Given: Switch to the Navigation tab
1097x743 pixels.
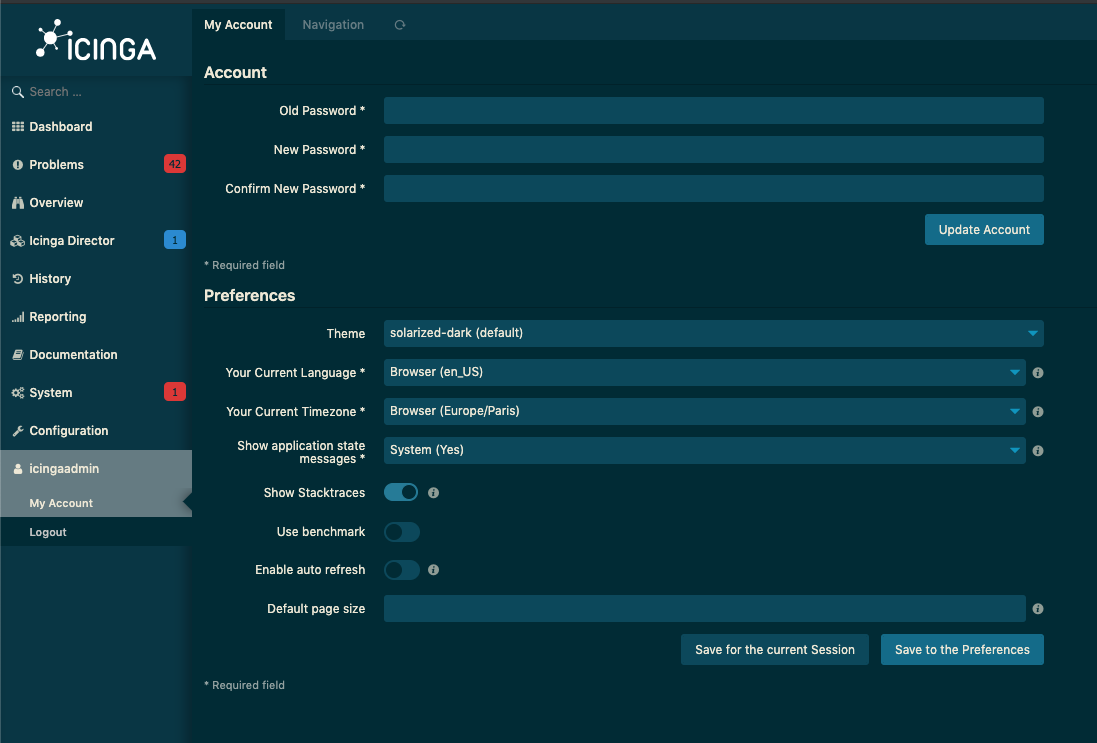Looking at the screenshot, I should 333,24.
